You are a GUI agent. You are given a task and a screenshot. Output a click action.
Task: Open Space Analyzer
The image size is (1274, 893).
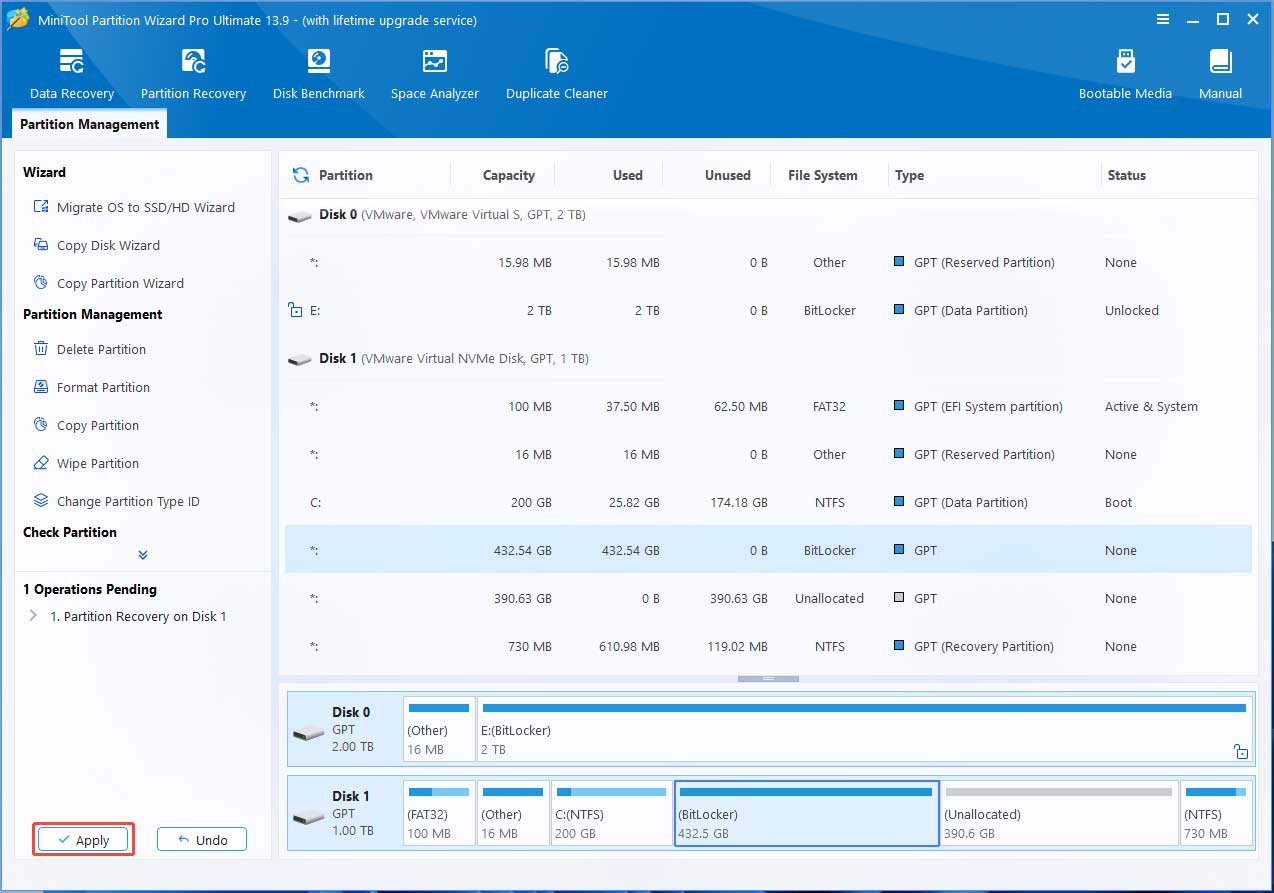(435, 75)
